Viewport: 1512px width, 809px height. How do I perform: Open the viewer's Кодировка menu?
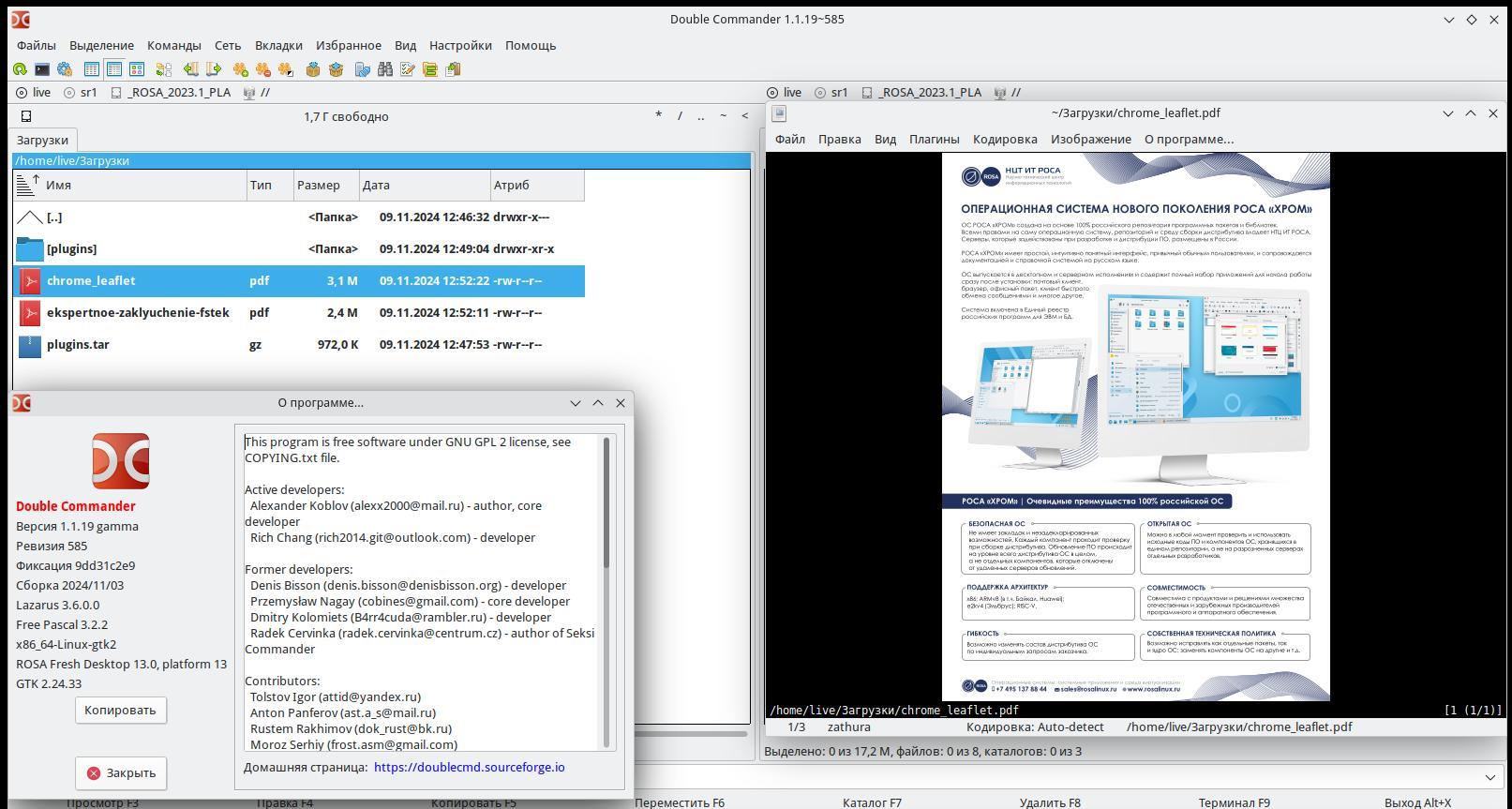coord(1005,140)
